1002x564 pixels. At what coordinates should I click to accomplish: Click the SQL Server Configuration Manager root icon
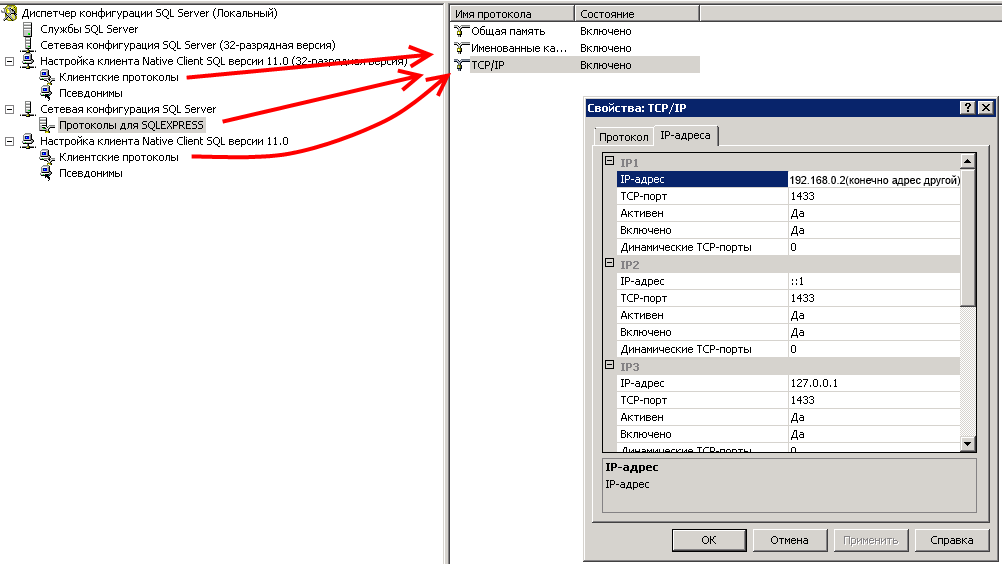coord(10,13)
